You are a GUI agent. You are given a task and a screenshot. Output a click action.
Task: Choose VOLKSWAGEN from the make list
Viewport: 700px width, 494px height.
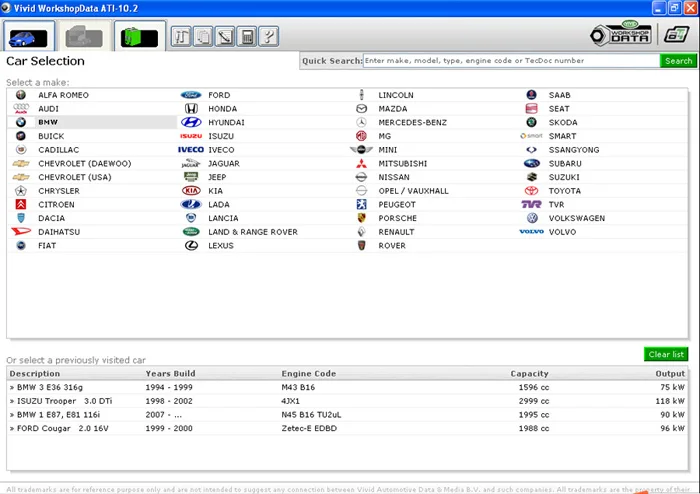pyautogui.click(x=576, y=218)
